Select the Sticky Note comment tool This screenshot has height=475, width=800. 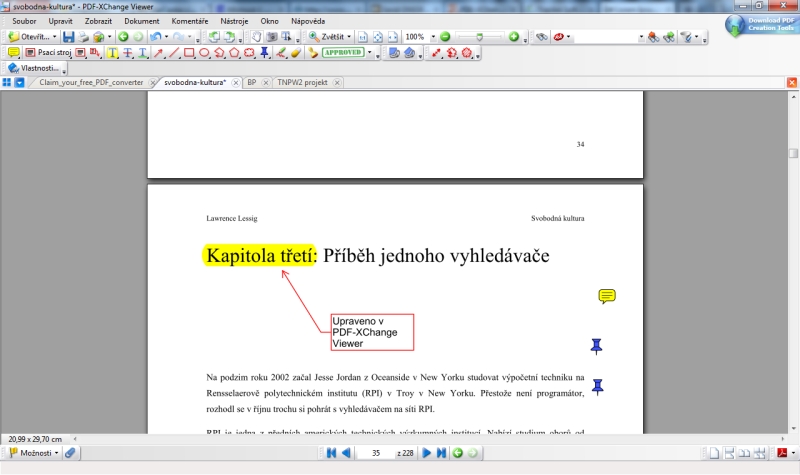(14, 53)
